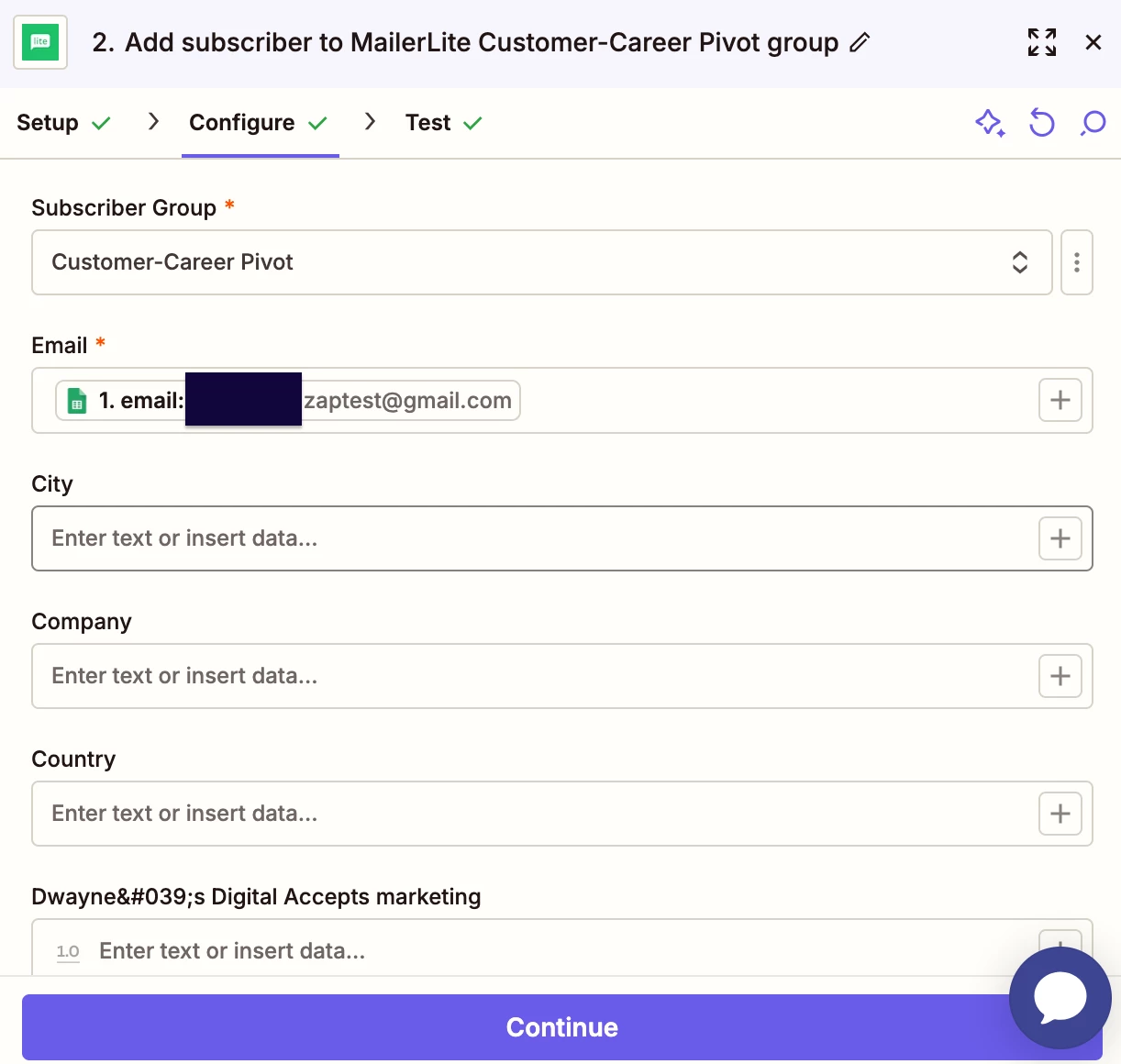This screenshot has height=1064, width=1121.
Task: Click the 'Dwayne&#039;s Digital Accepts marketing' label
Action: tap(256, 897)
